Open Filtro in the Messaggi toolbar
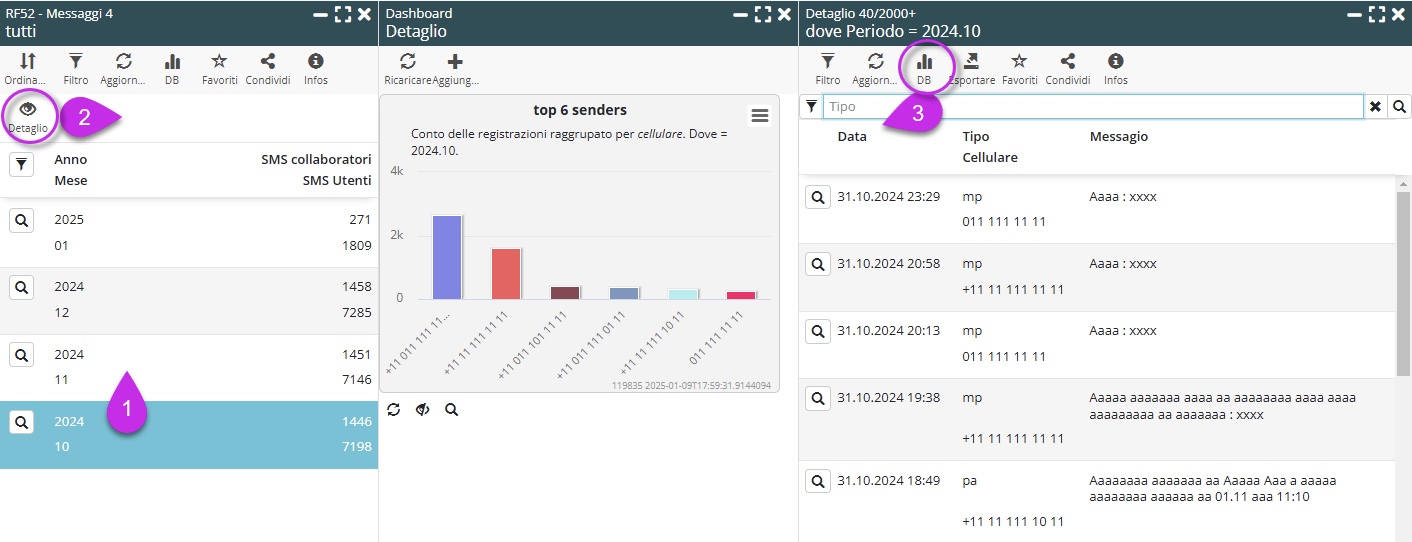 [x=76, y=68]
